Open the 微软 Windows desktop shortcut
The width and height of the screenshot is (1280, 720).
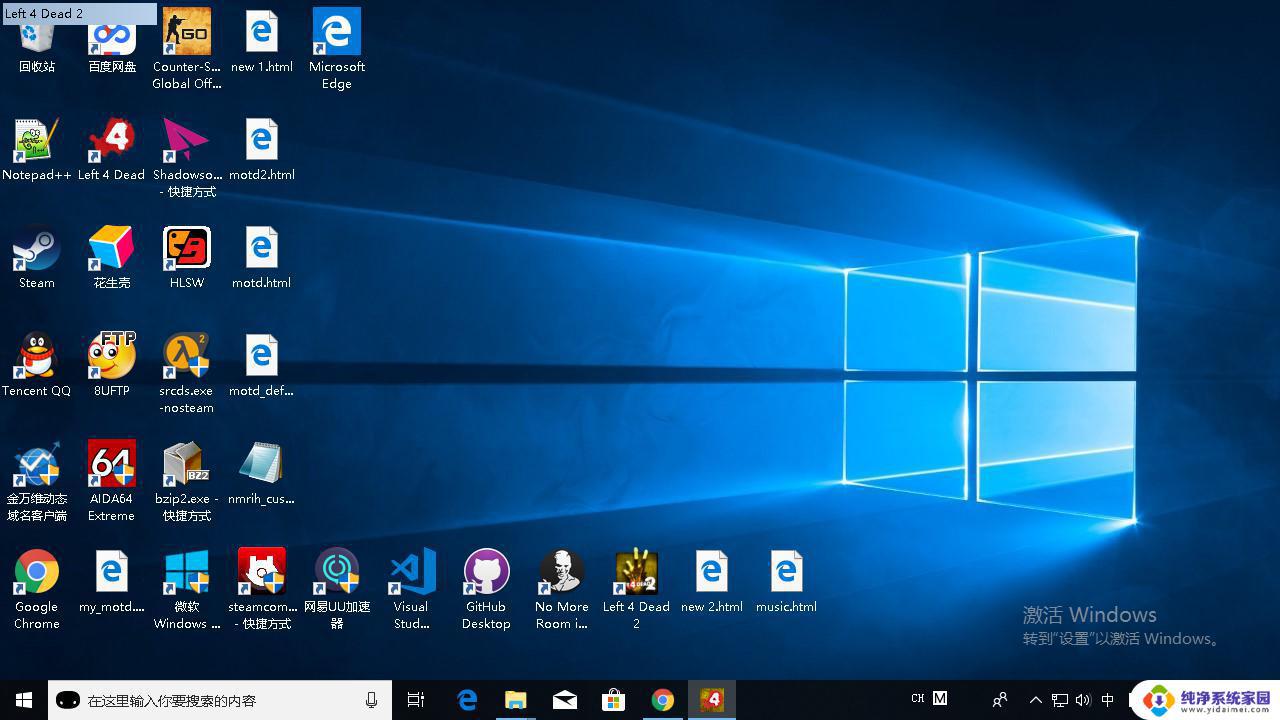[187, 589]
